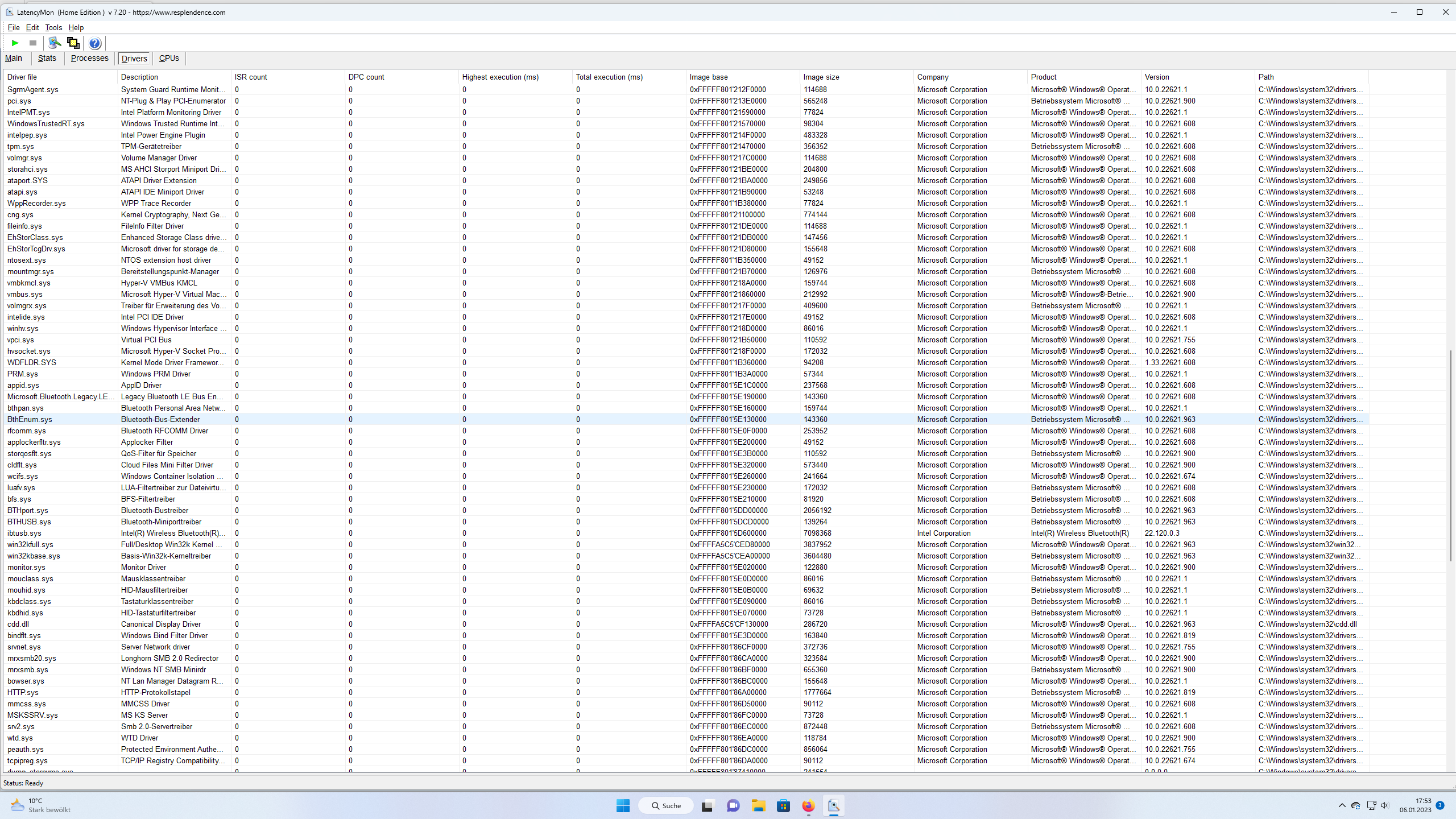Select the ibtusb.sys driver row
Screen dimensions: 1456x819
tap(24, 533)
